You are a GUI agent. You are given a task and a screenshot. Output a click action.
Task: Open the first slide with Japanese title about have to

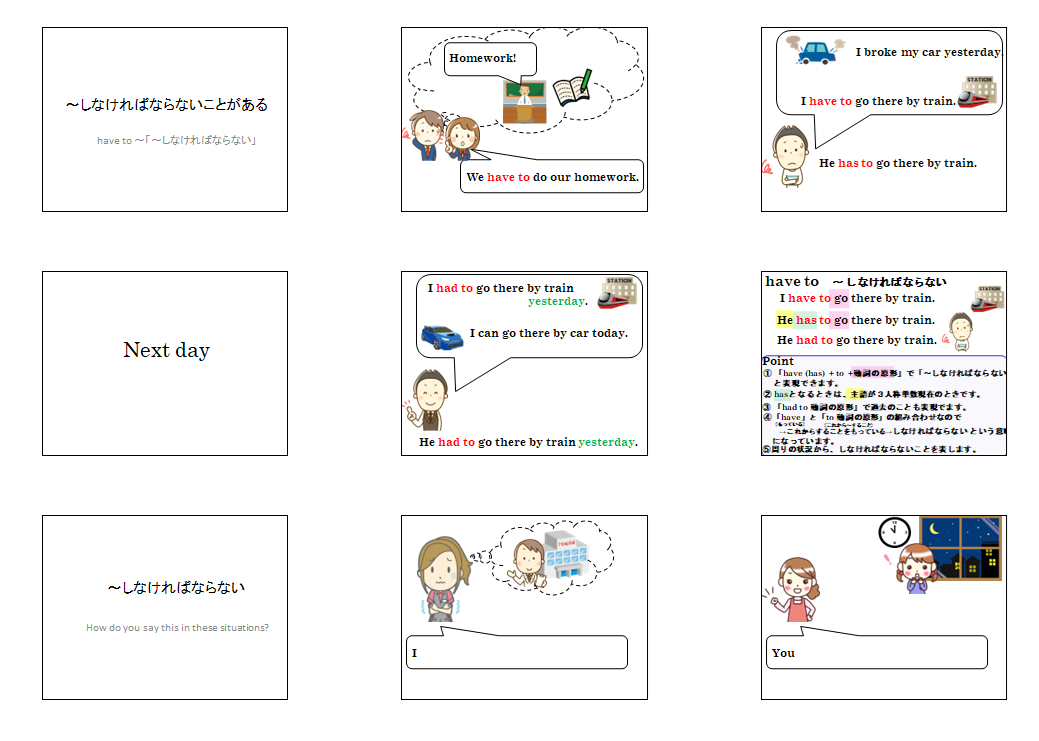(x=165, y=119)
